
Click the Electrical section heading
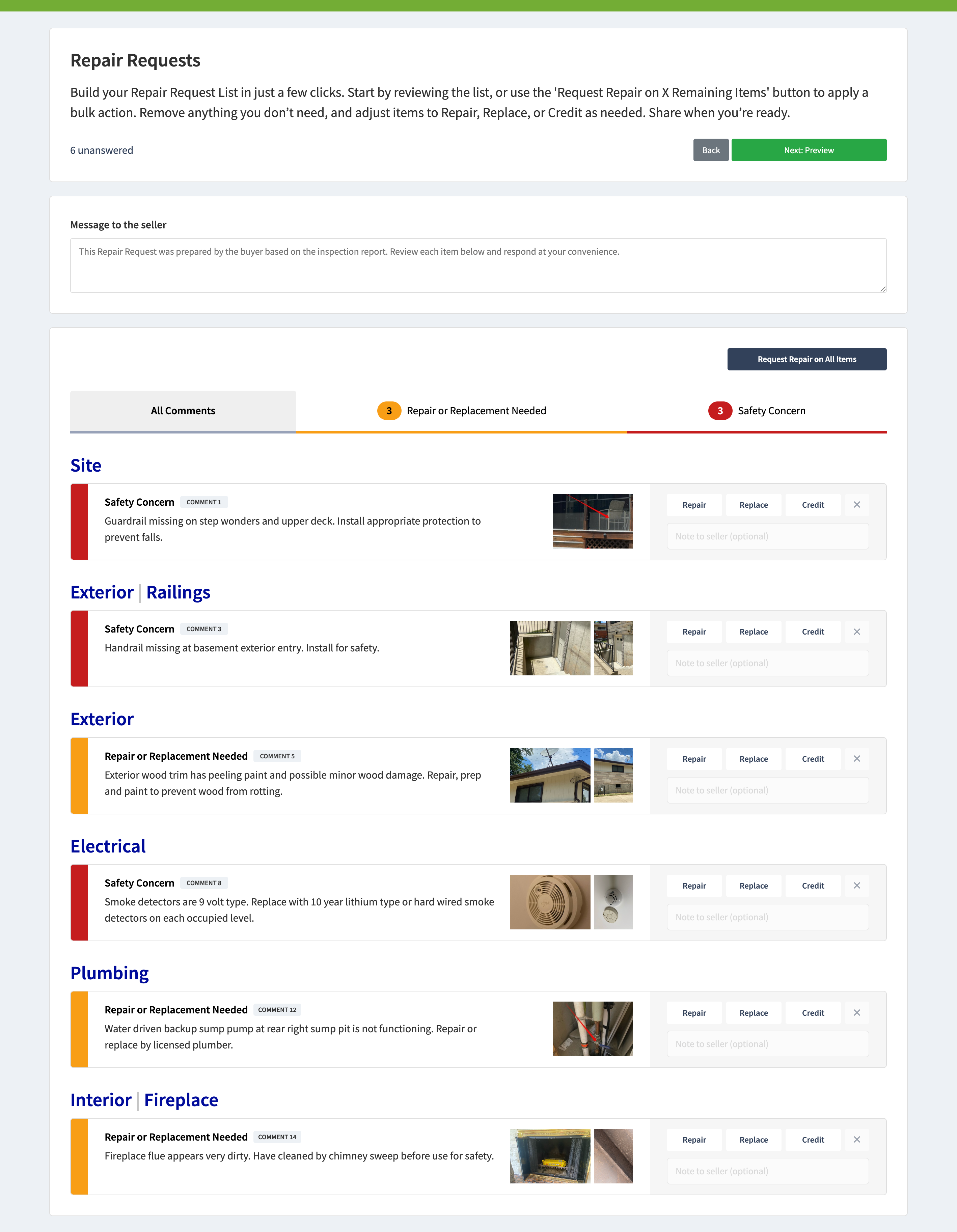[x=108, y=846]
